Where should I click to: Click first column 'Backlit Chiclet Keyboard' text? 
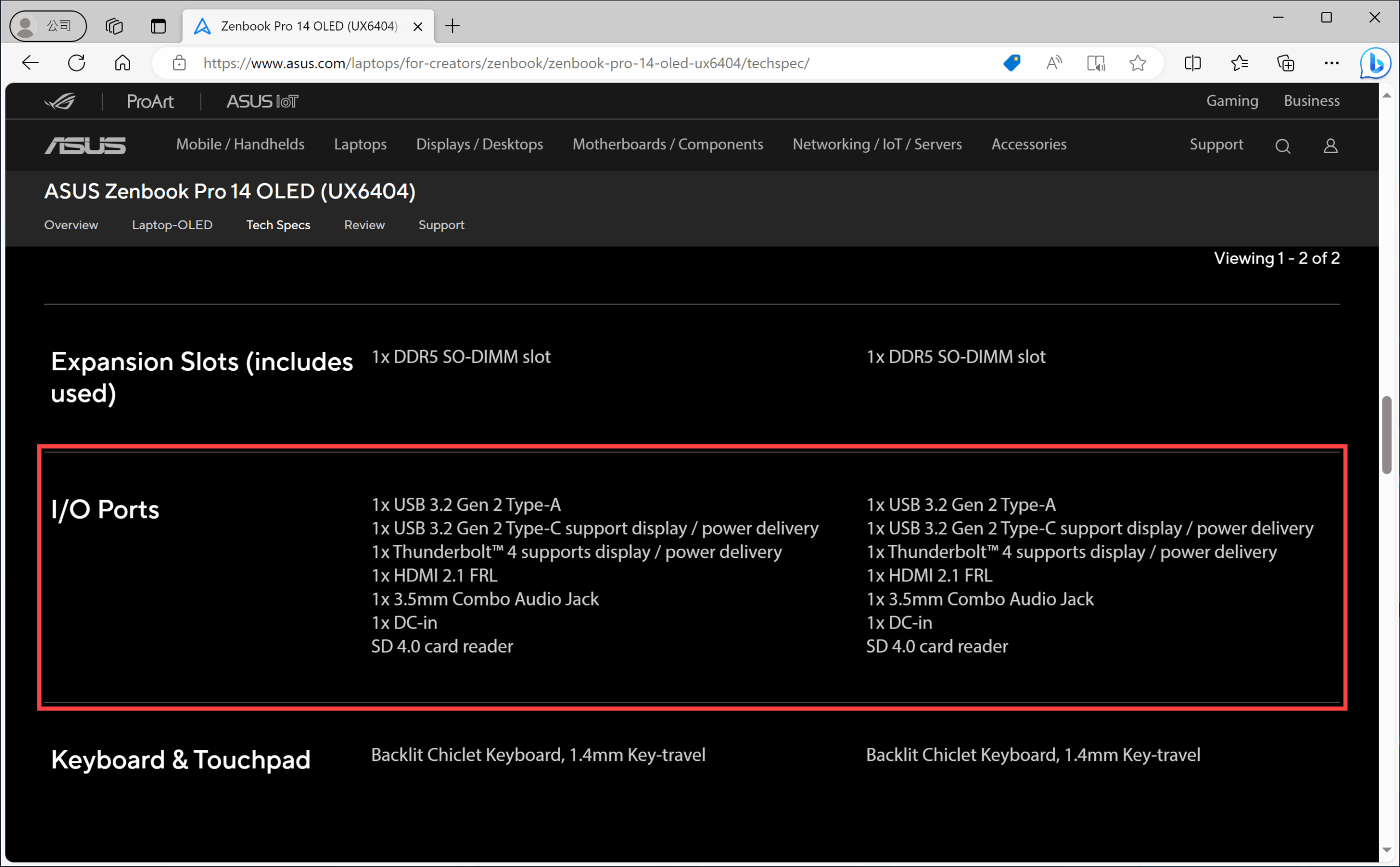pos(538,755)
